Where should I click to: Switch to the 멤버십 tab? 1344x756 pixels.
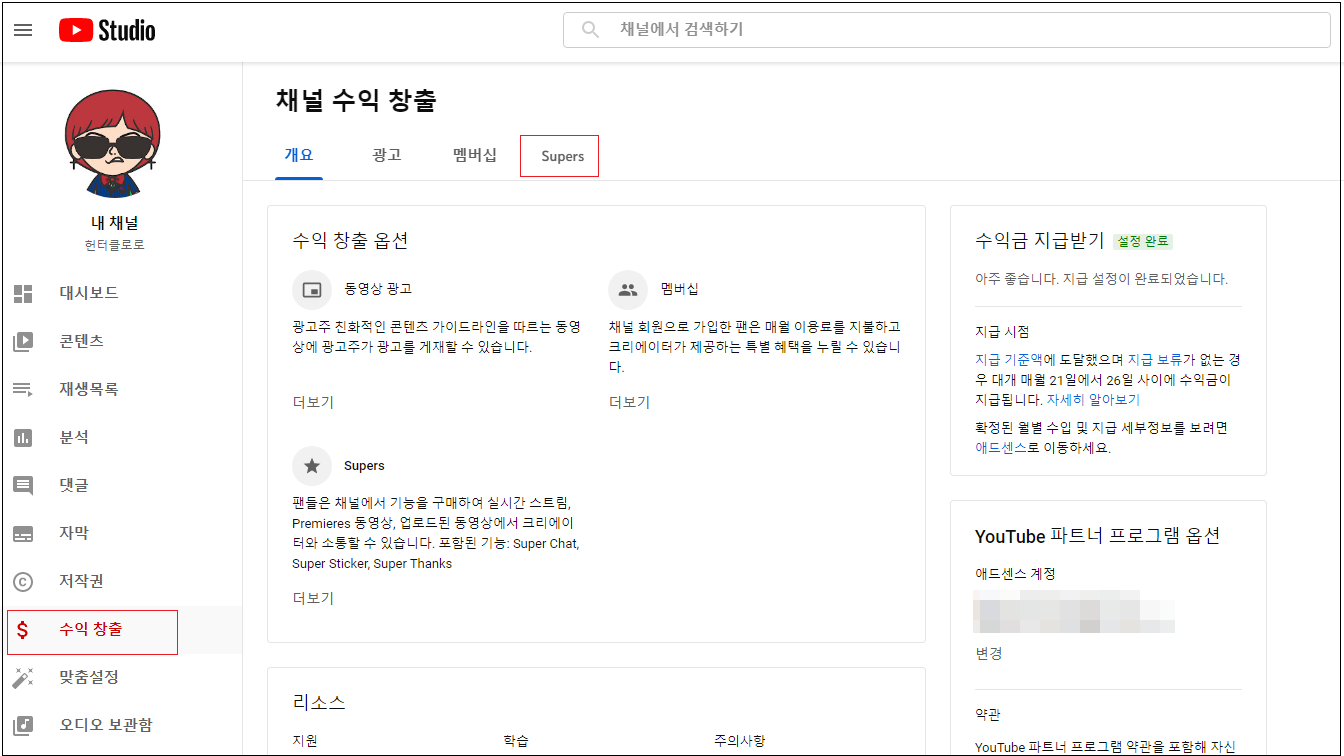[x=474, y=155]
